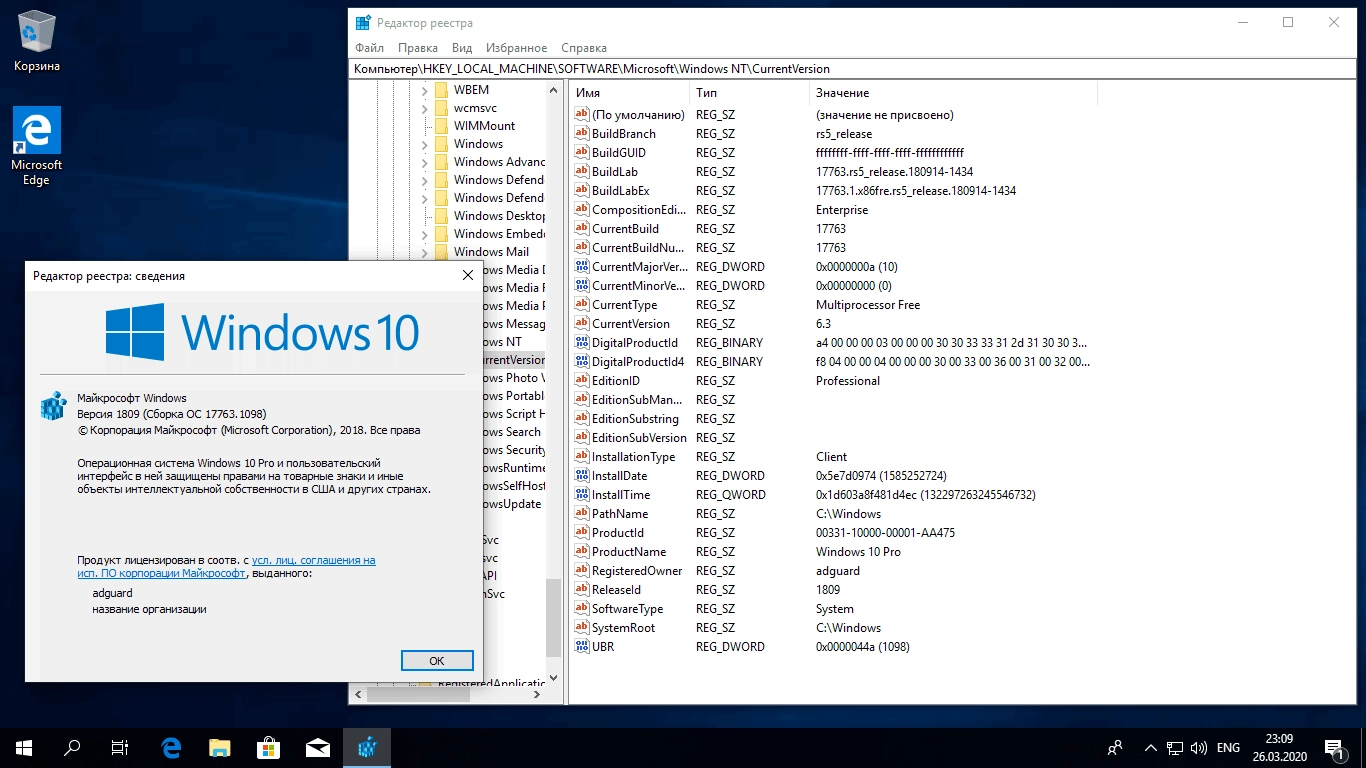Click ENG language indicator in taskbar
The width and height of the screenshot is (1366, 768).
click(x=1228, y=748)
